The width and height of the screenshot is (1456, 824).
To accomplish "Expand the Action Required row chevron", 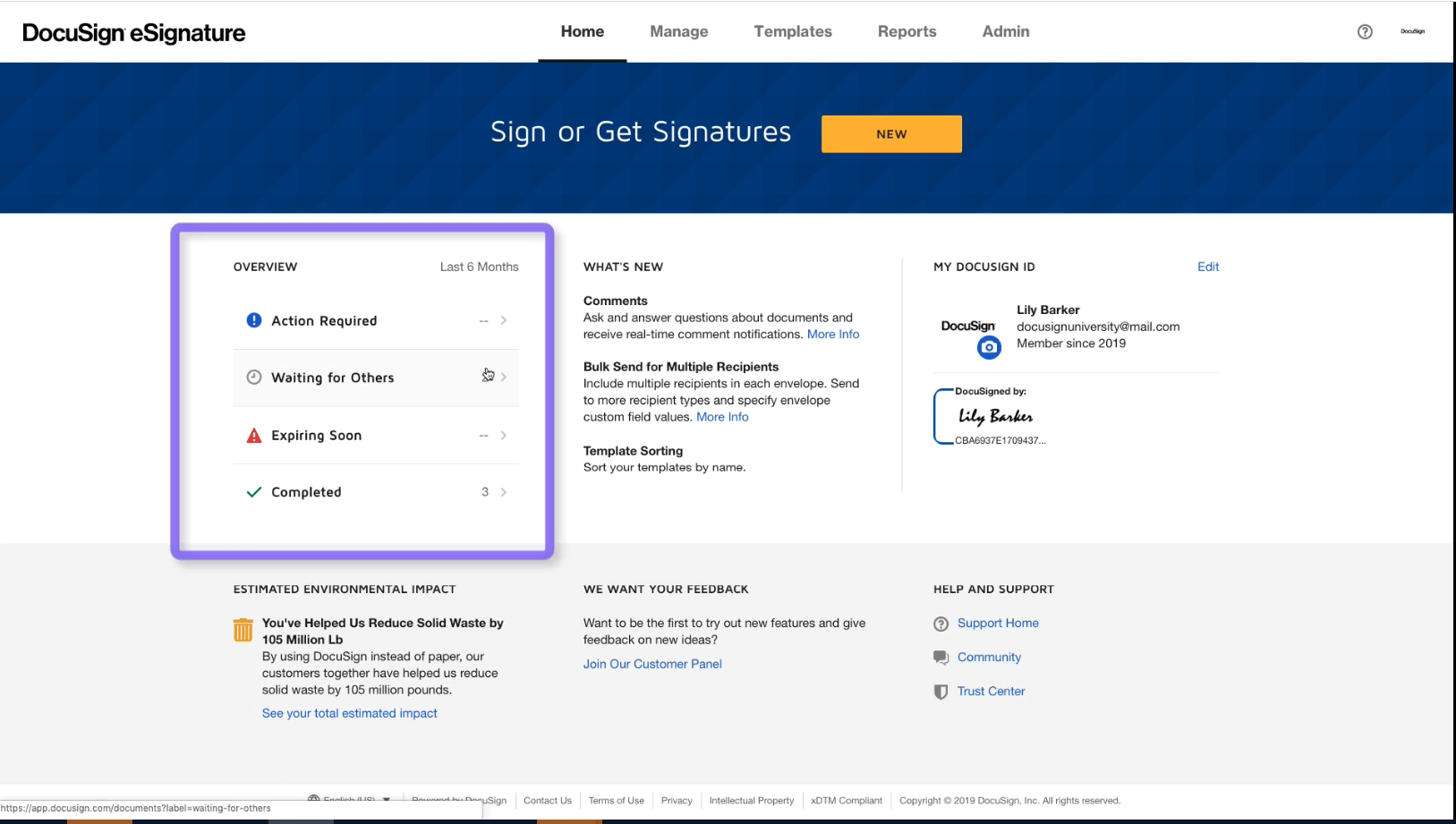I will pos(504,320).
